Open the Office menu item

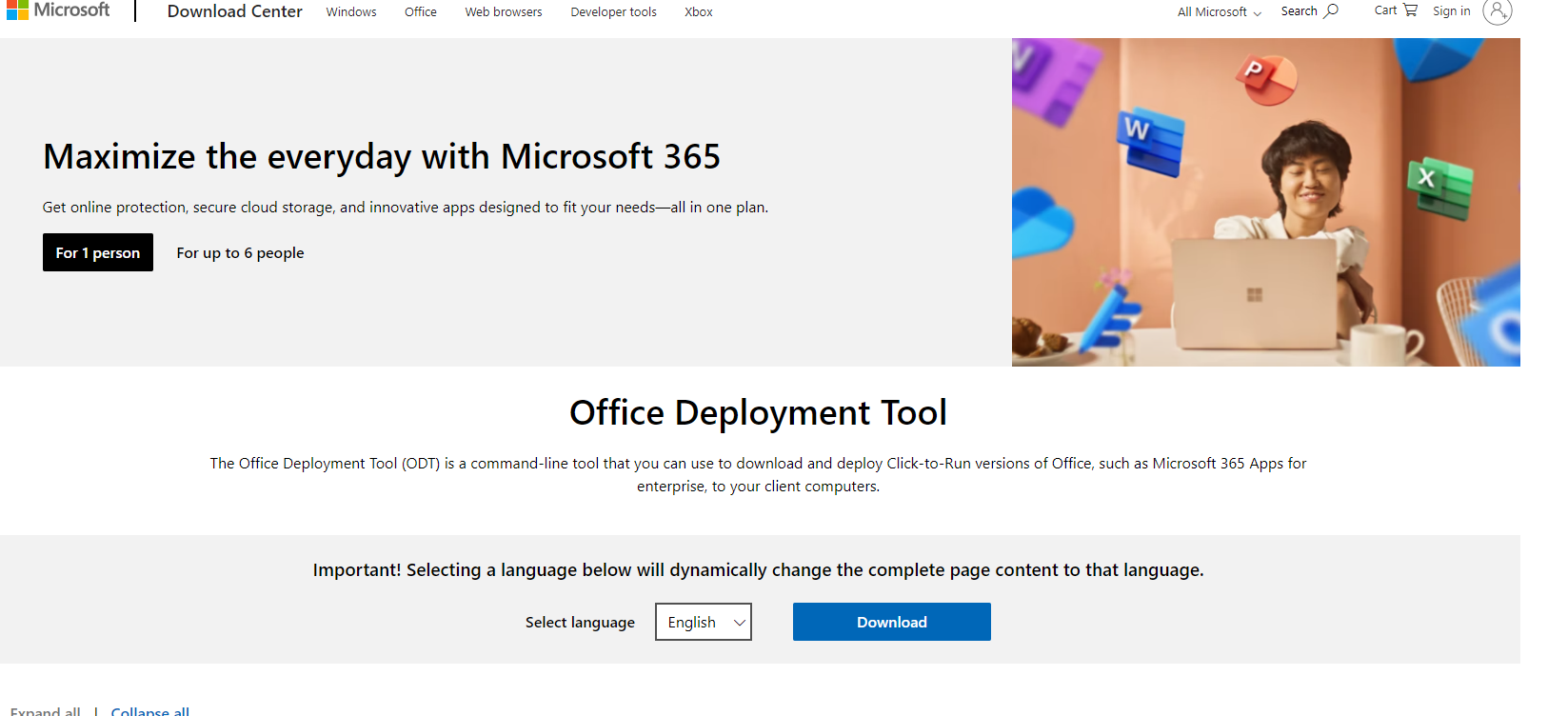click(x=421, y=12)
